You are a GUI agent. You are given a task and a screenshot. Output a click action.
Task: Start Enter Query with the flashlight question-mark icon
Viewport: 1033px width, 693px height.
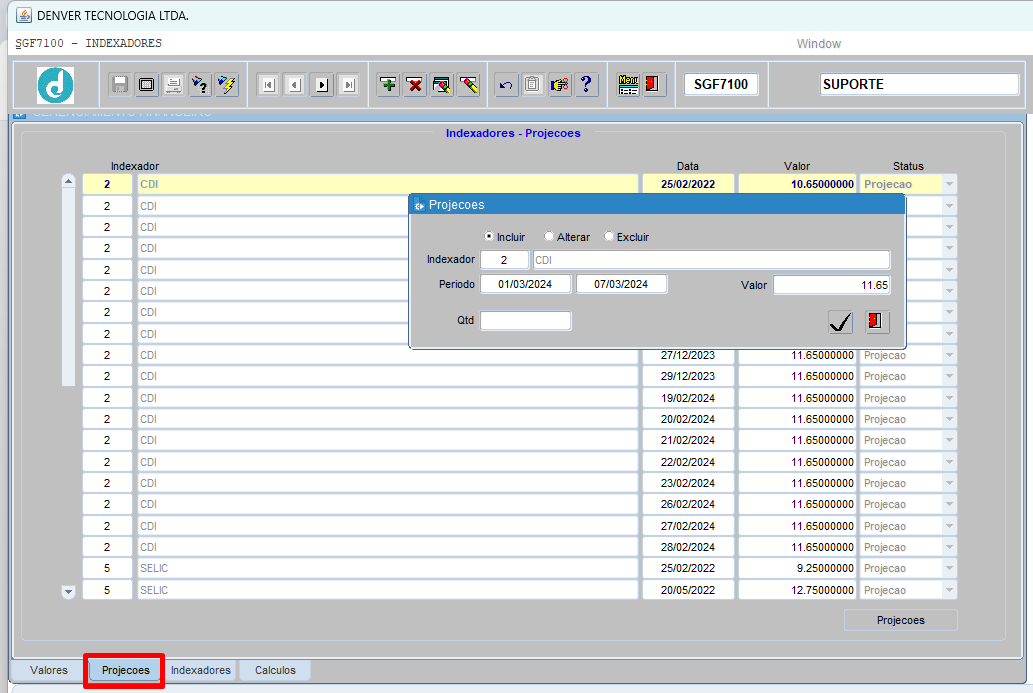[x=200, y=85]
